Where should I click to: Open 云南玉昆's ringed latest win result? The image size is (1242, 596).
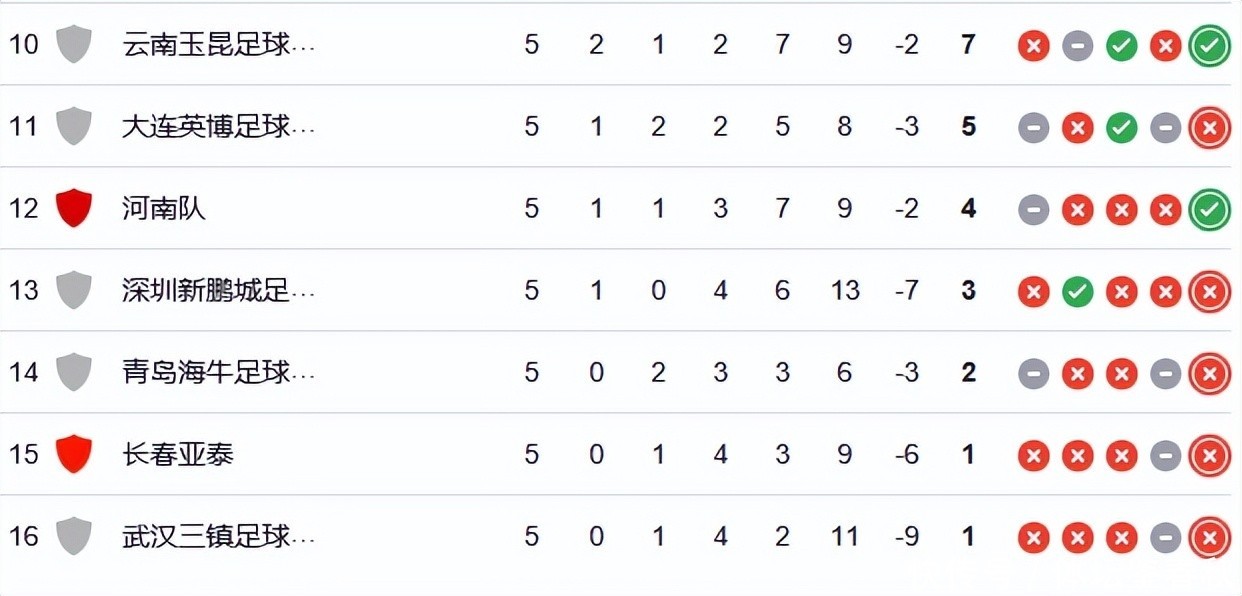(1209, 46)
